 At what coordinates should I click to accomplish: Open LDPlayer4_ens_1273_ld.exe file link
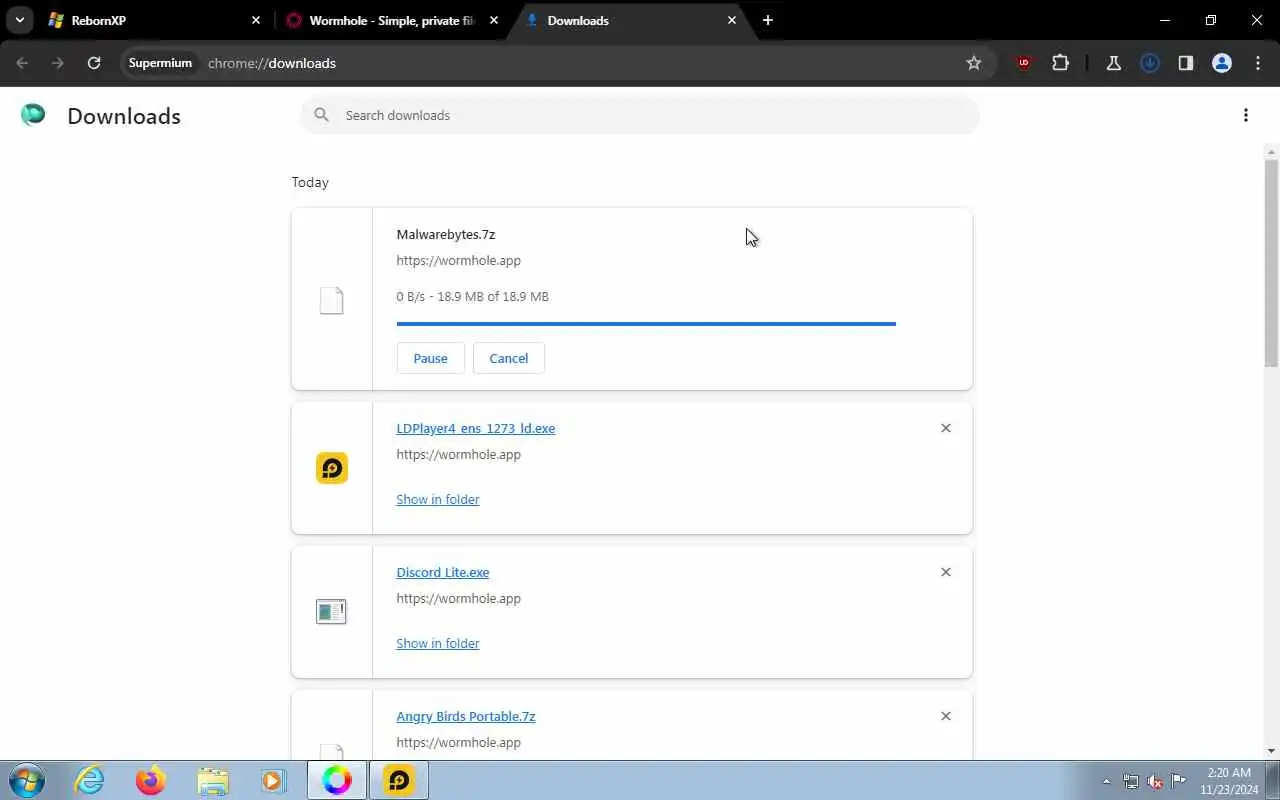[476, 428]
